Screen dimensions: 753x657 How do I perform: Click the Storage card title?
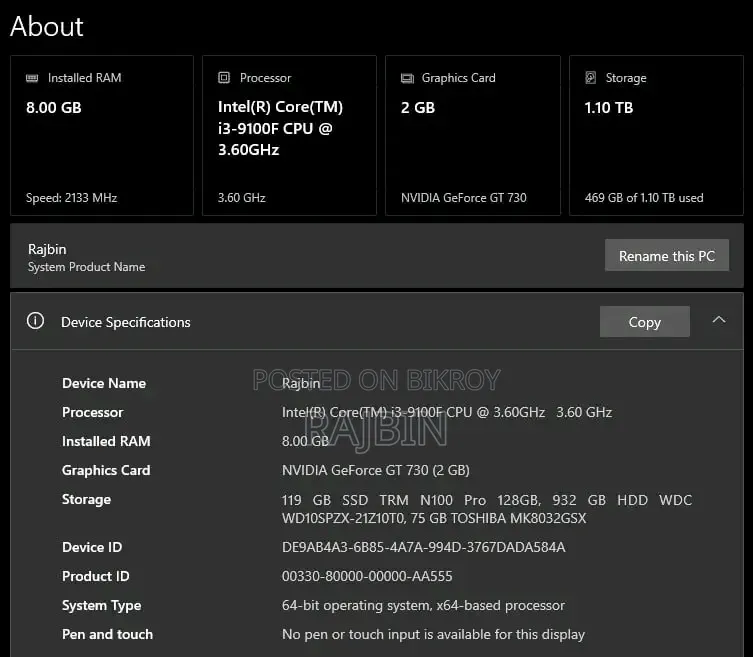pyautogui.click(x=626, y=78)
